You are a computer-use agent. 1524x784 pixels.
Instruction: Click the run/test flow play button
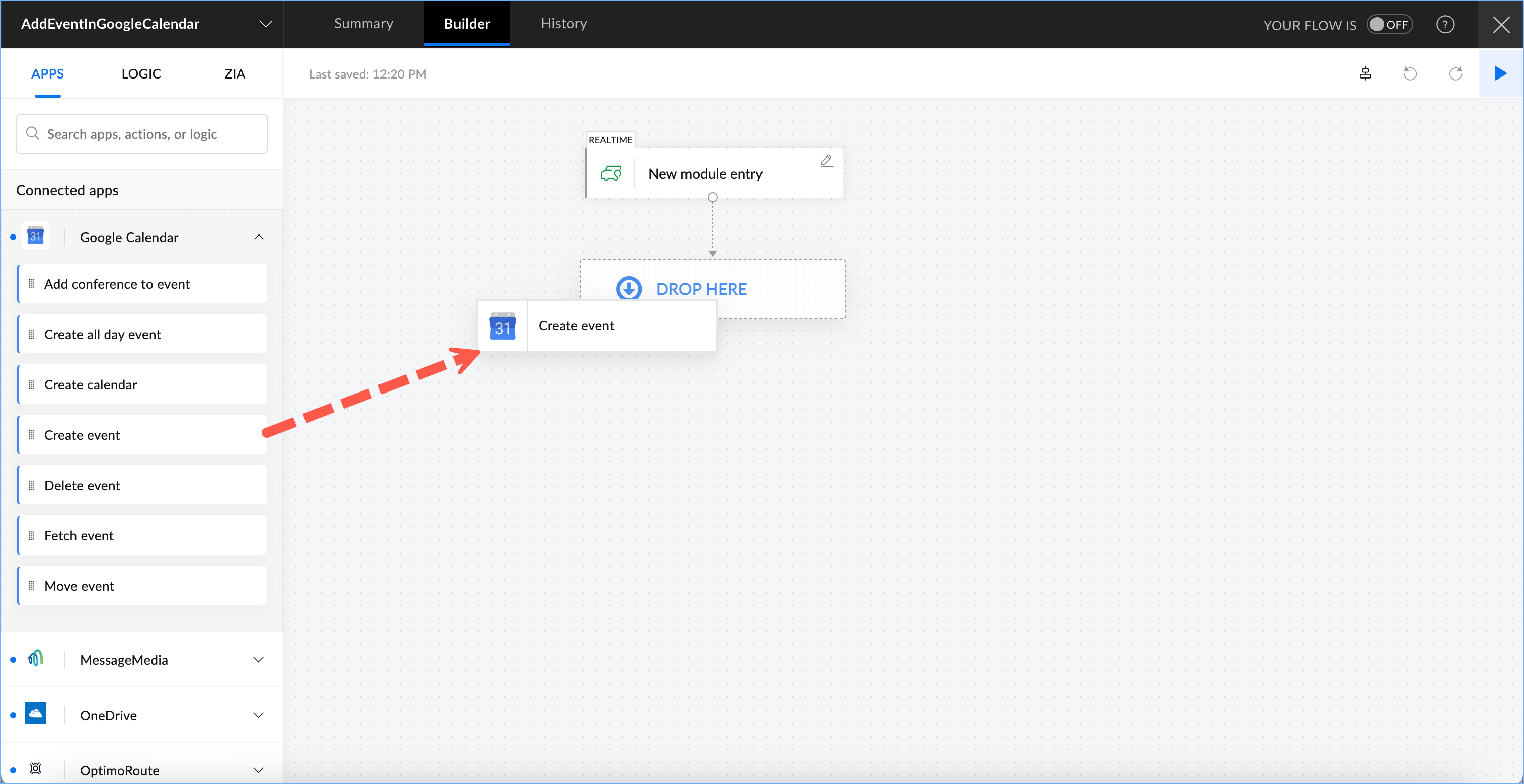pyautogui.click(x=1500, y=73)
